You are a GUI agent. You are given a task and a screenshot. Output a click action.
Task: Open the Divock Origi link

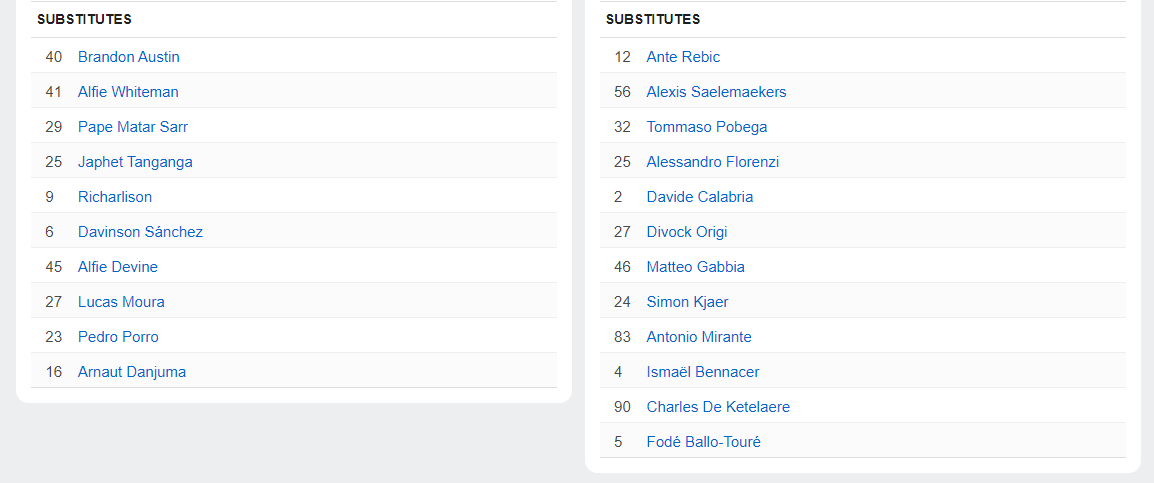coord(687,232)
